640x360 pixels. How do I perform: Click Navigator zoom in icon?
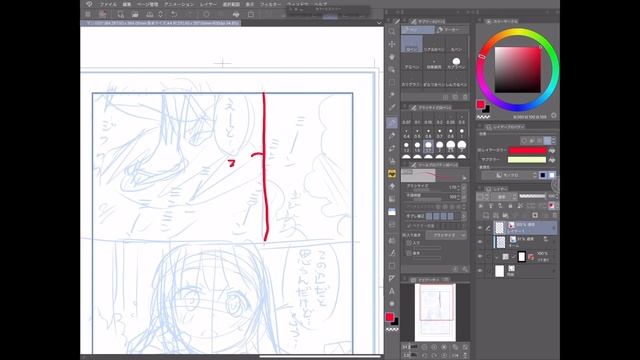click(x=434, y=347)
